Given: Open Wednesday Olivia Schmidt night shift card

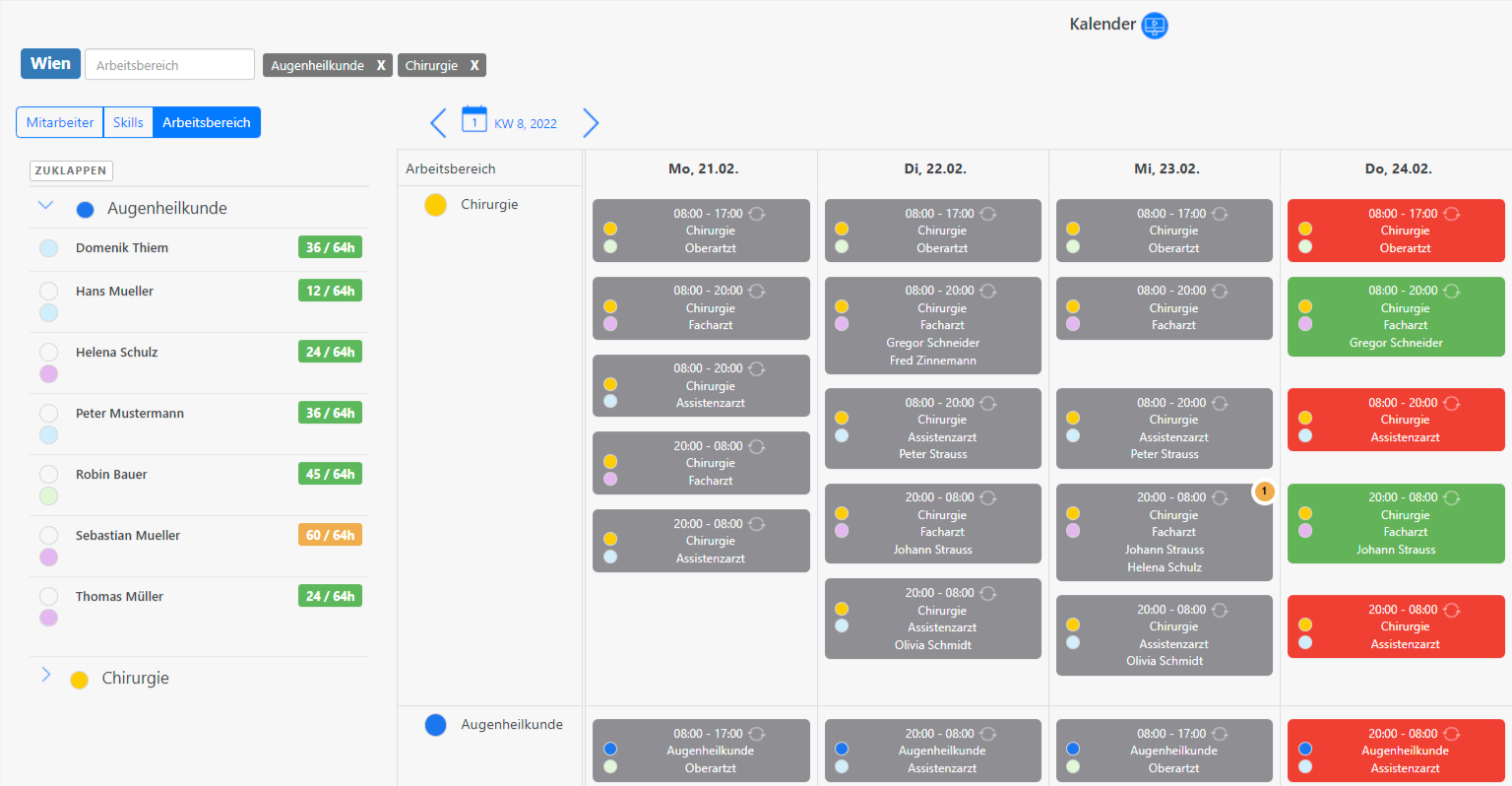Looking at the screenshot, I should click(1165, 635).
